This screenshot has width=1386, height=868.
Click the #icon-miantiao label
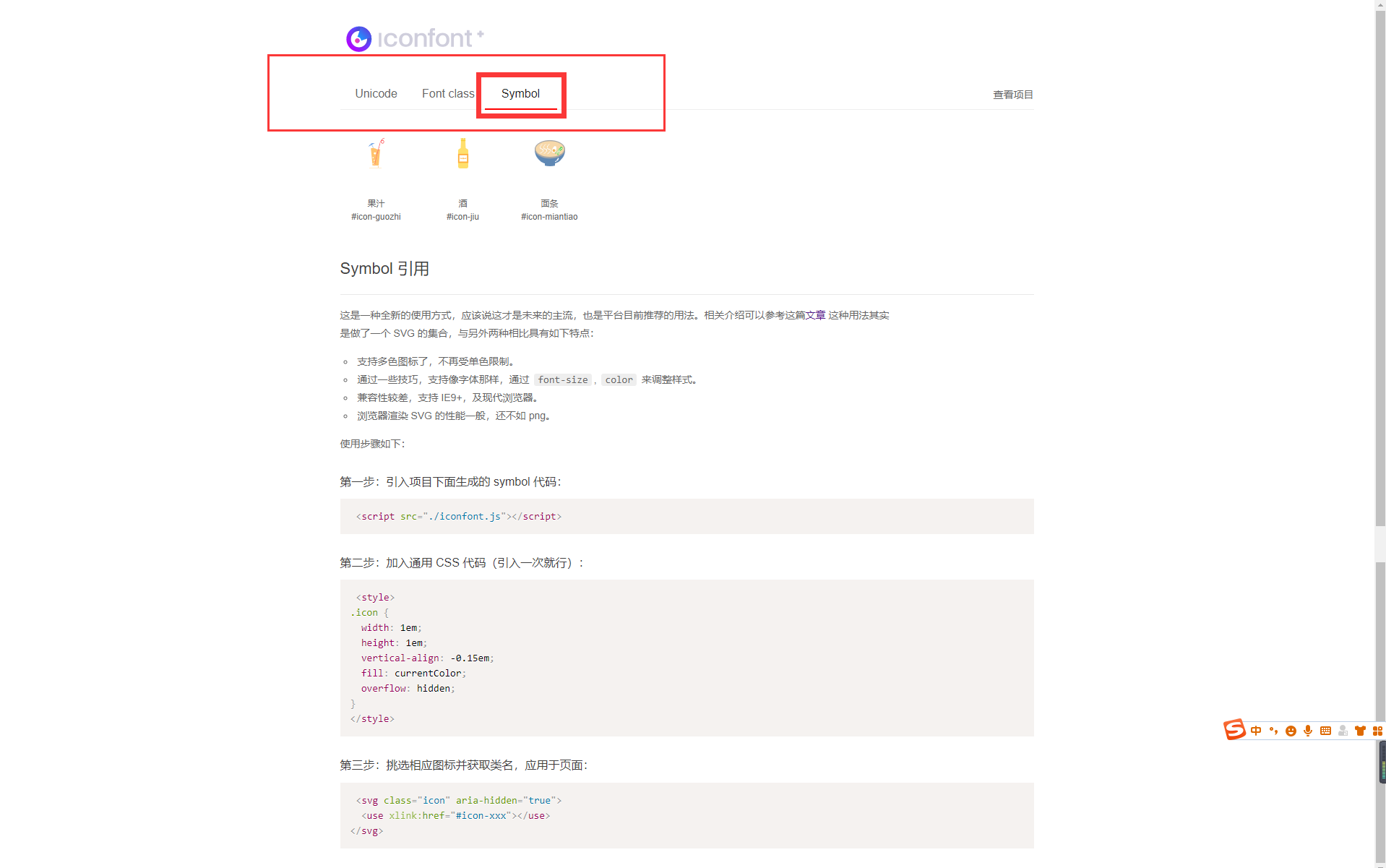549,217
